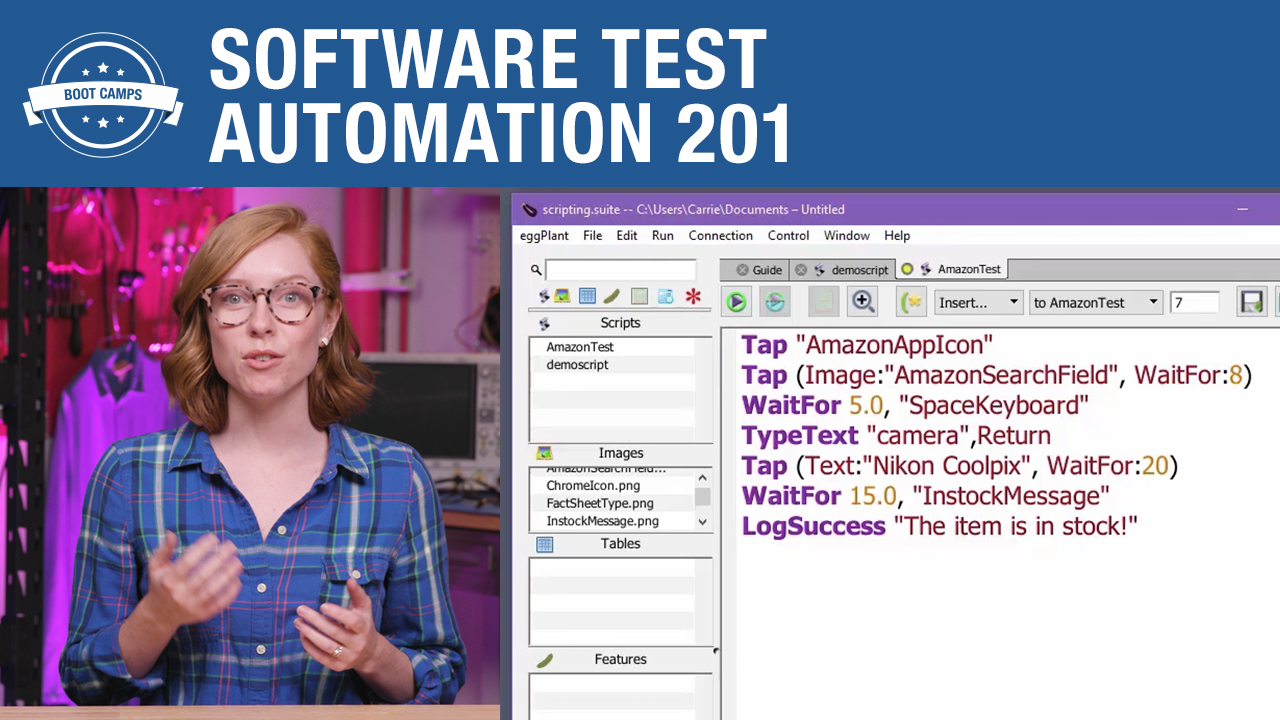Click the Tables section header
1280x720 pixels.
(621, 544)
